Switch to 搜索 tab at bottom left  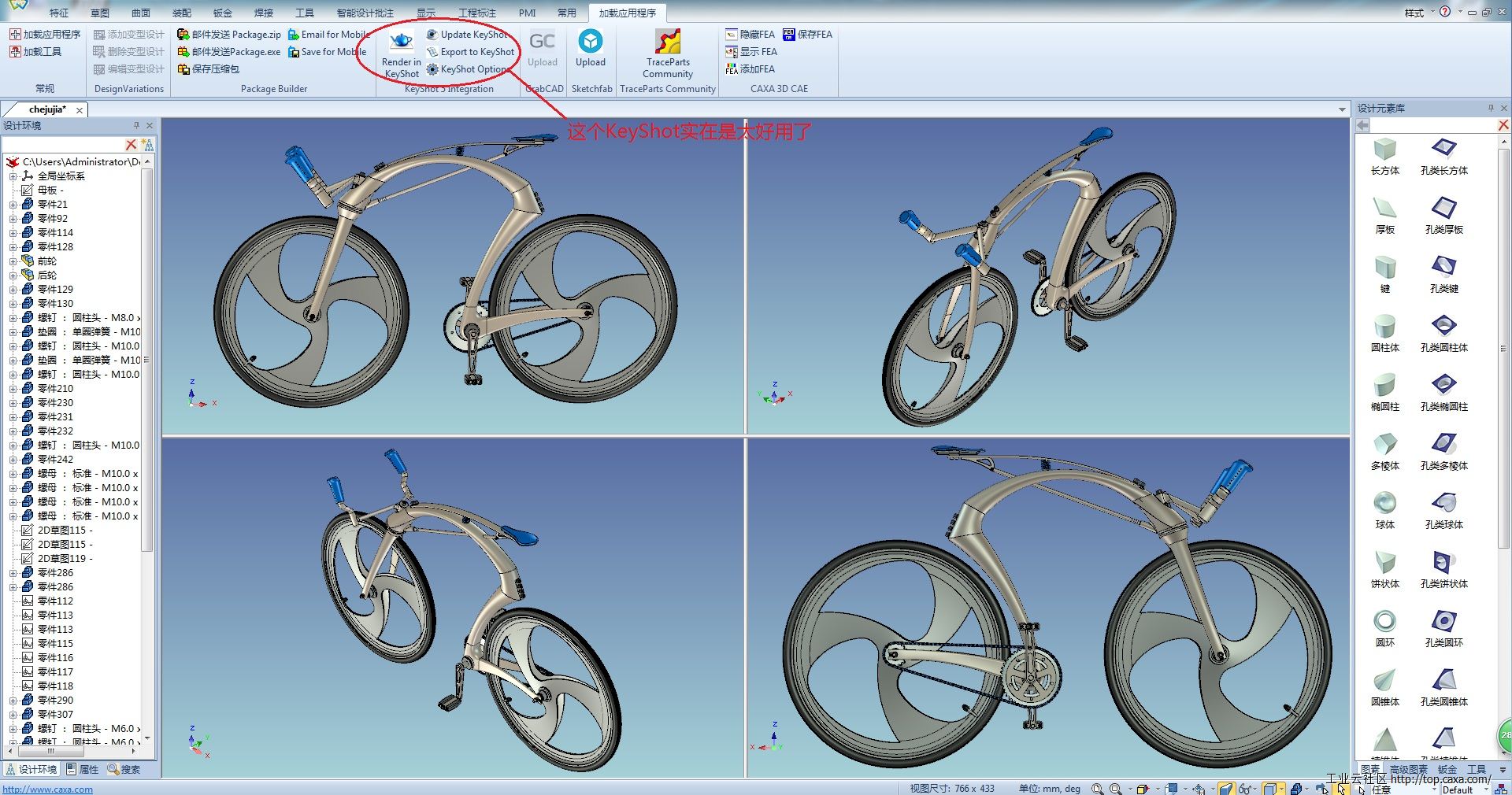pos(124,770)
